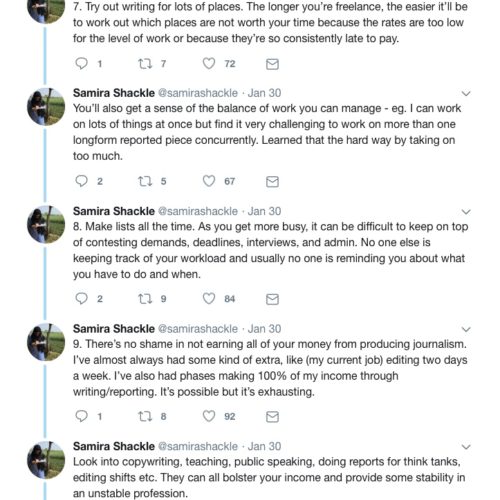Like the tweet with 92 likes

(x=209, y=416)
